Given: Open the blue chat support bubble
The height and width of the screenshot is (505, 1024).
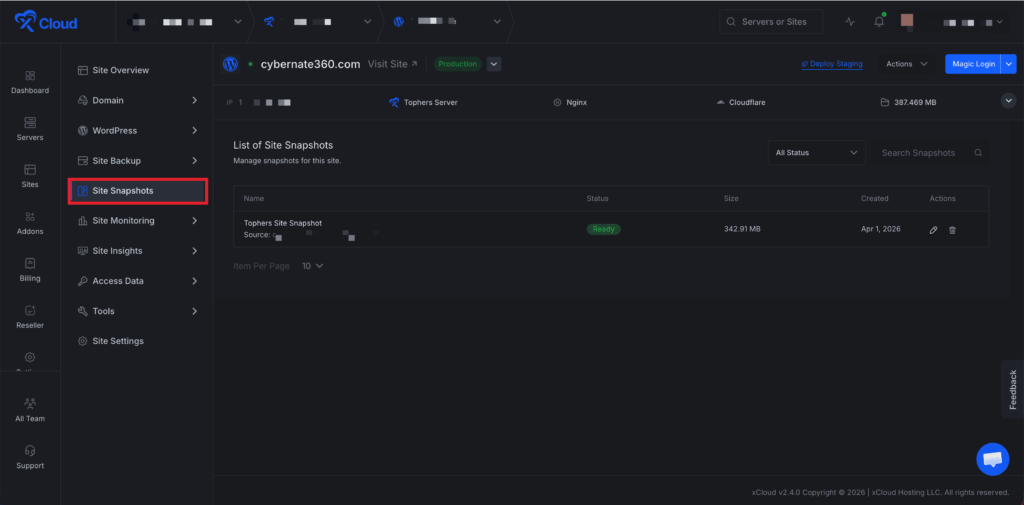Looking at the screenshot, I should point(992,458).
